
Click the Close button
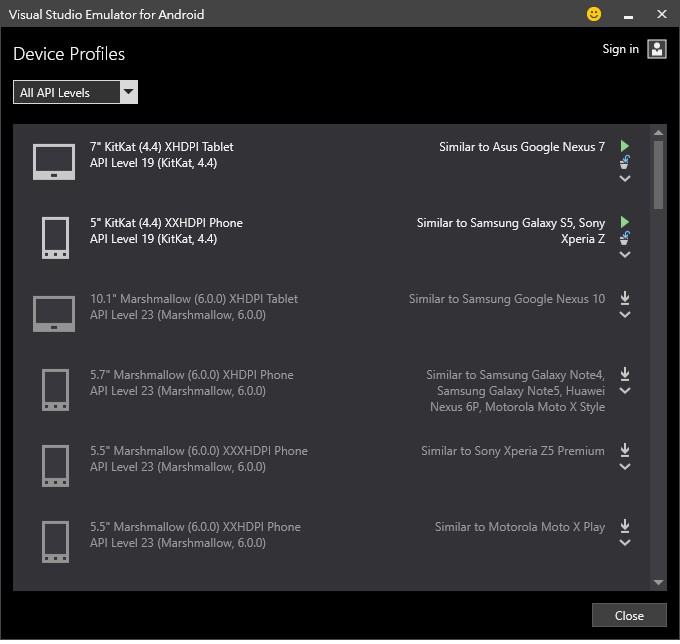629,615
